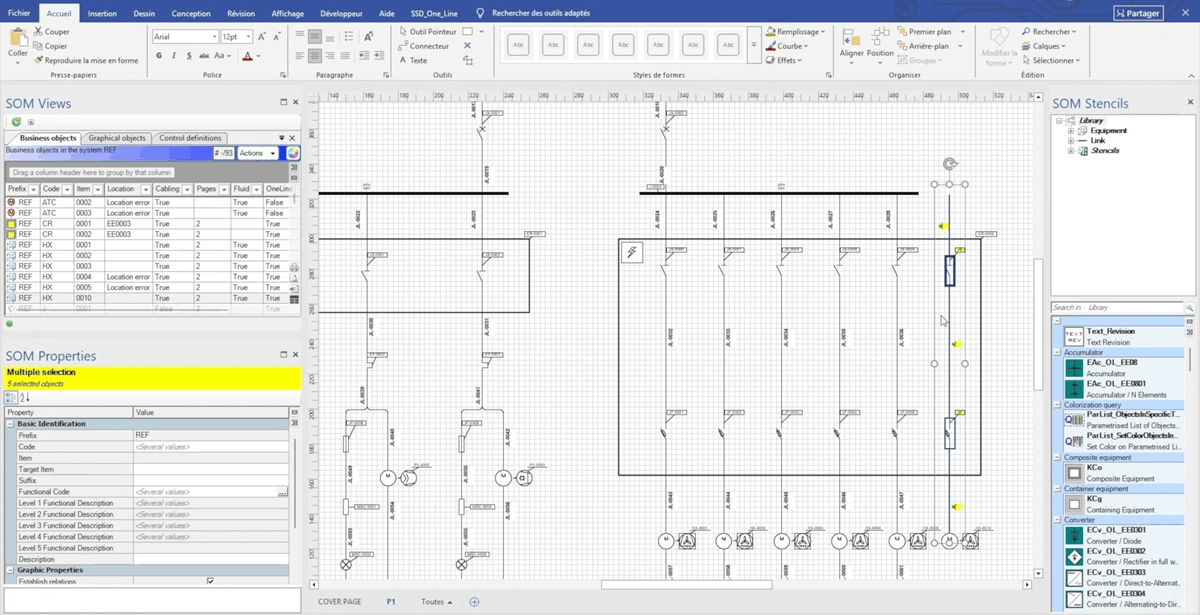Toggle italic text formatting
The height and width of the screenshot is (615, 1200).
click(173, 56)
